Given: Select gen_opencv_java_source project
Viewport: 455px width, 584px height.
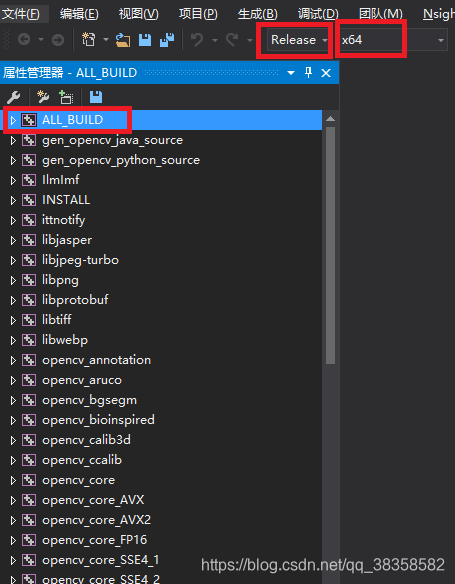Looking at the screenshot, I should coord(112,140).
